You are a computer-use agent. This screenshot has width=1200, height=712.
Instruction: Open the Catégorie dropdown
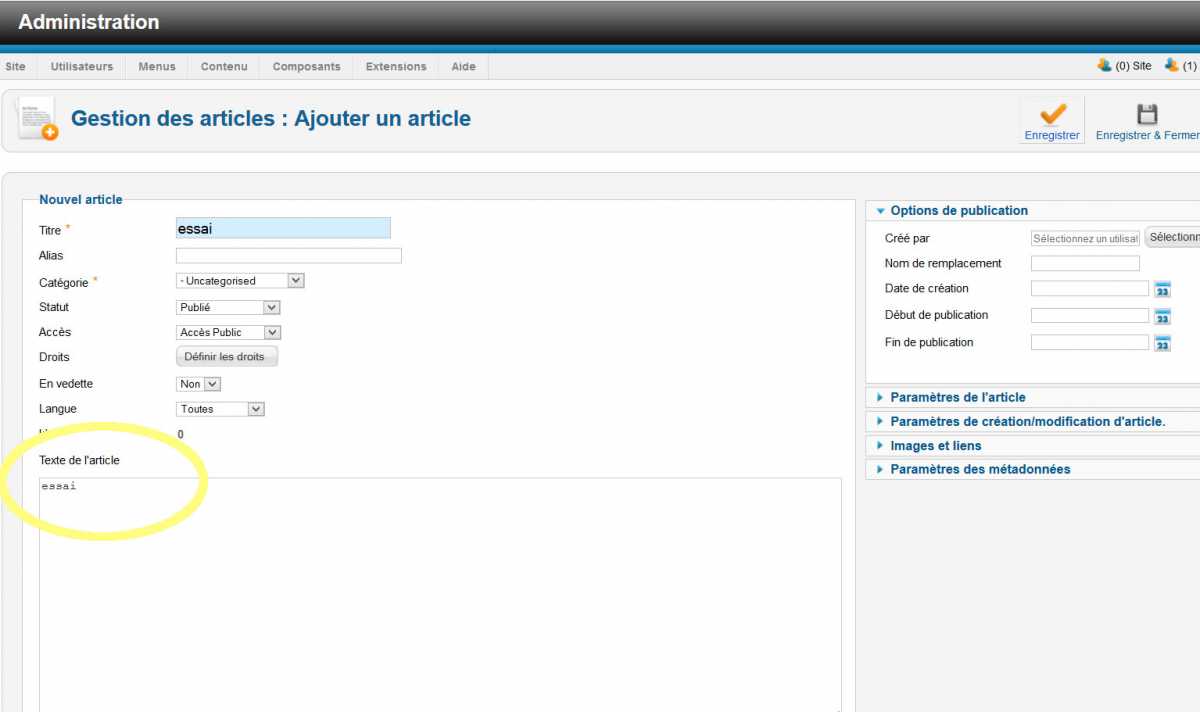240,281
